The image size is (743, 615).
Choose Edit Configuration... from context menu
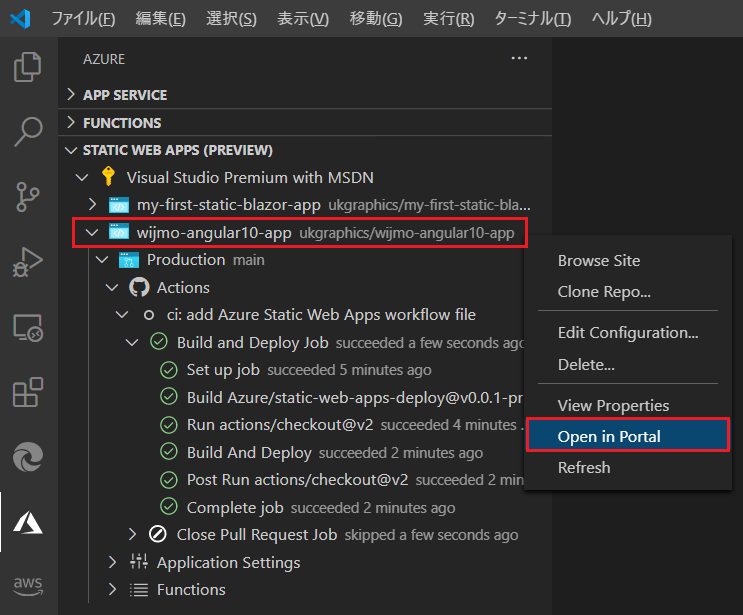click(x=628, y=333)
